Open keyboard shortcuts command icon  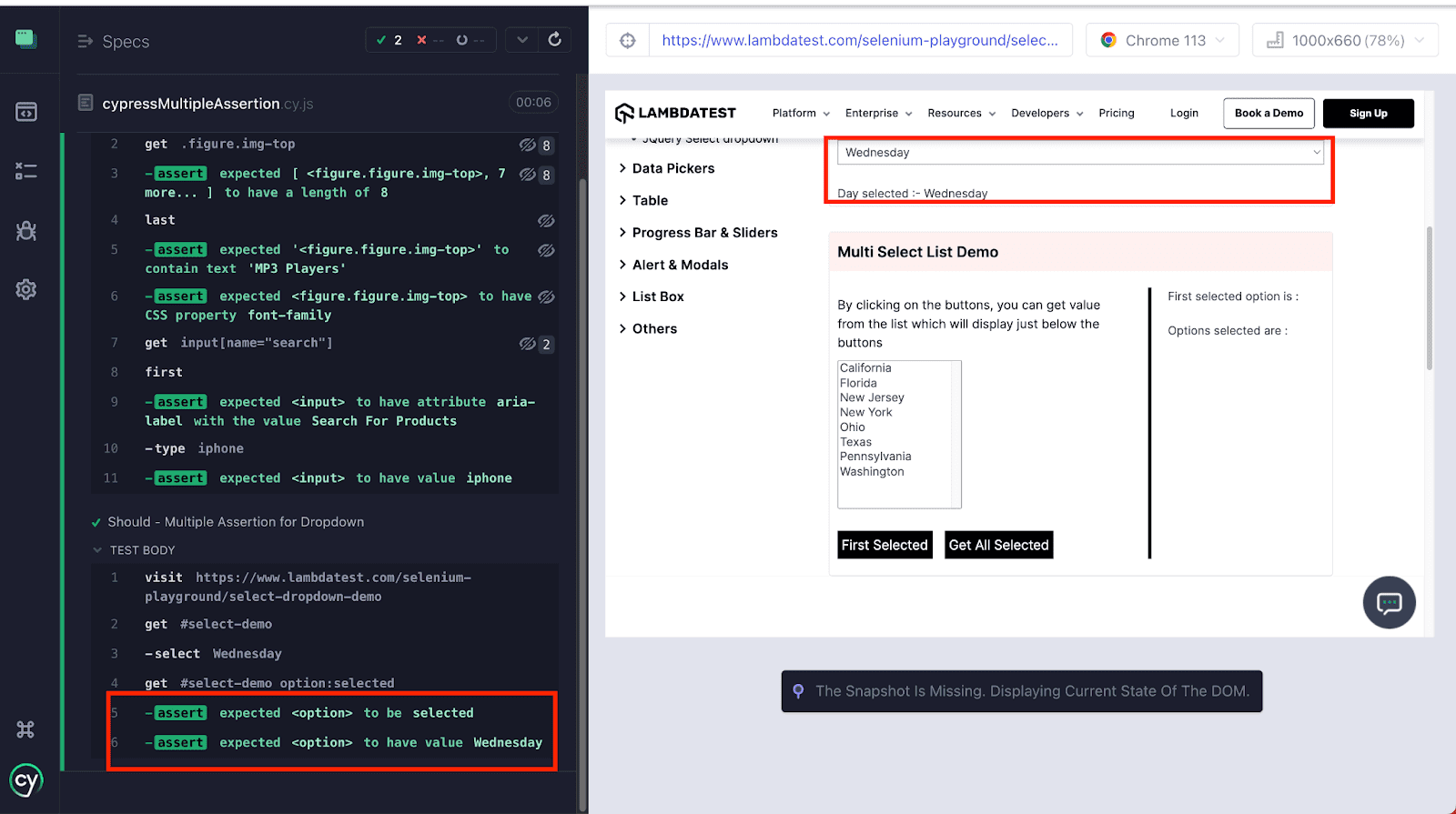pyautogui.click(x=25, y=729)
